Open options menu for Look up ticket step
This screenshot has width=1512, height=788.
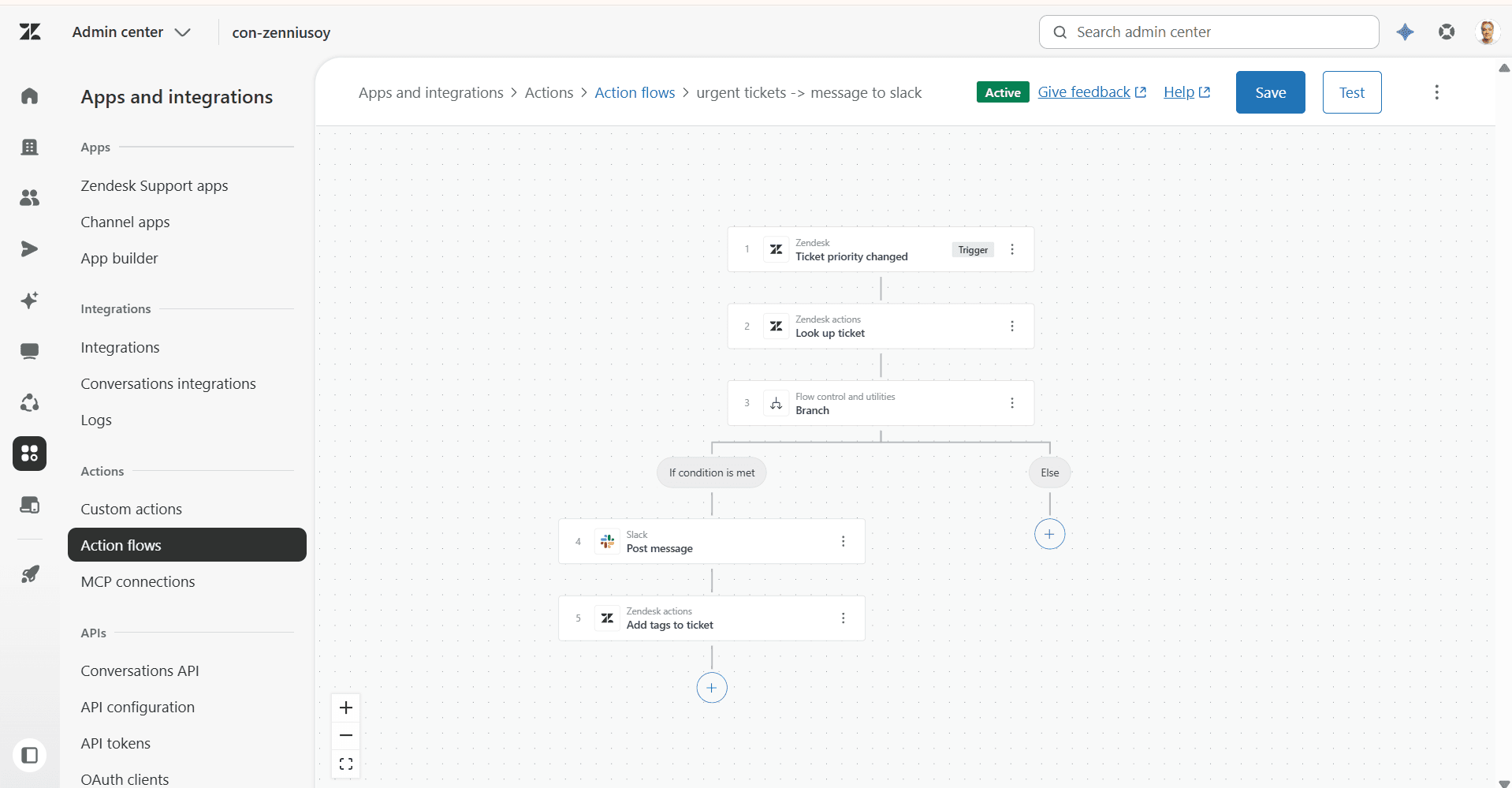[1012, 327]
